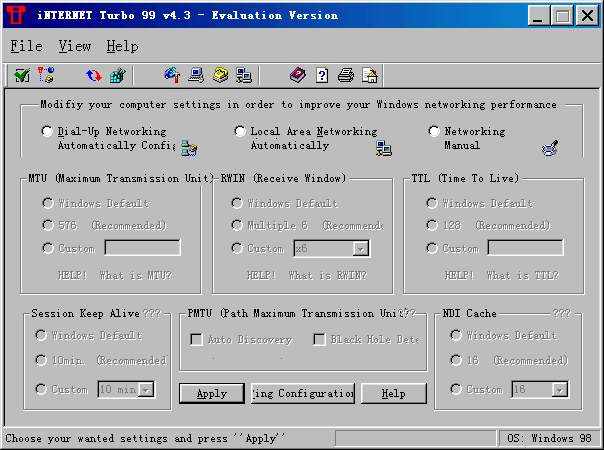Maximize the iNTERNET Turbo window
604x450 pixels.
pos(562,16)
